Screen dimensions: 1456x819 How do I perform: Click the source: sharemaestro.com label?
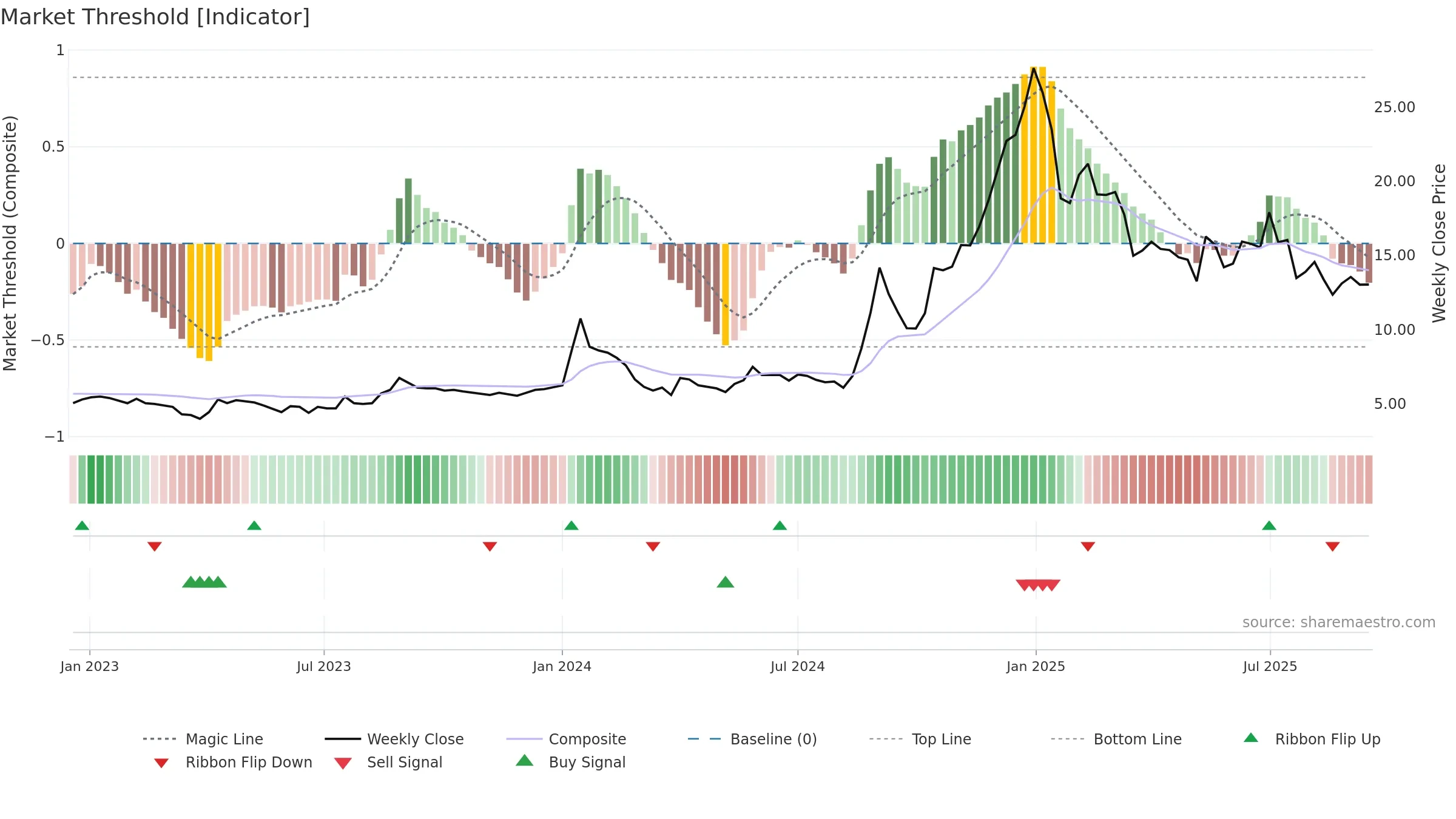(1339, 622)
